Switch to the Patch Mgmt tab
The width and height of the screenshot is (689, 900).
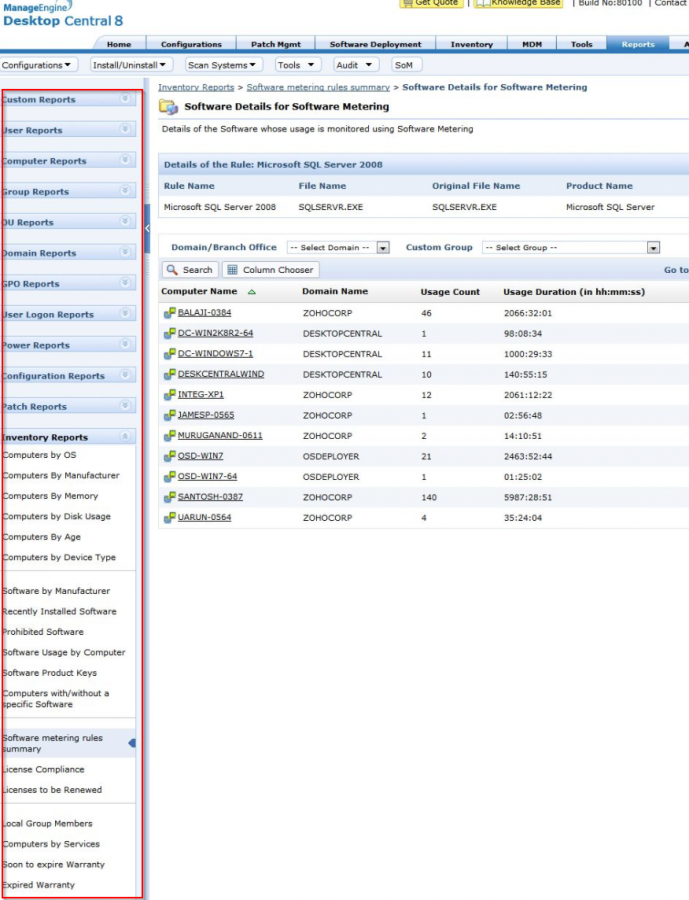(276, 44)
